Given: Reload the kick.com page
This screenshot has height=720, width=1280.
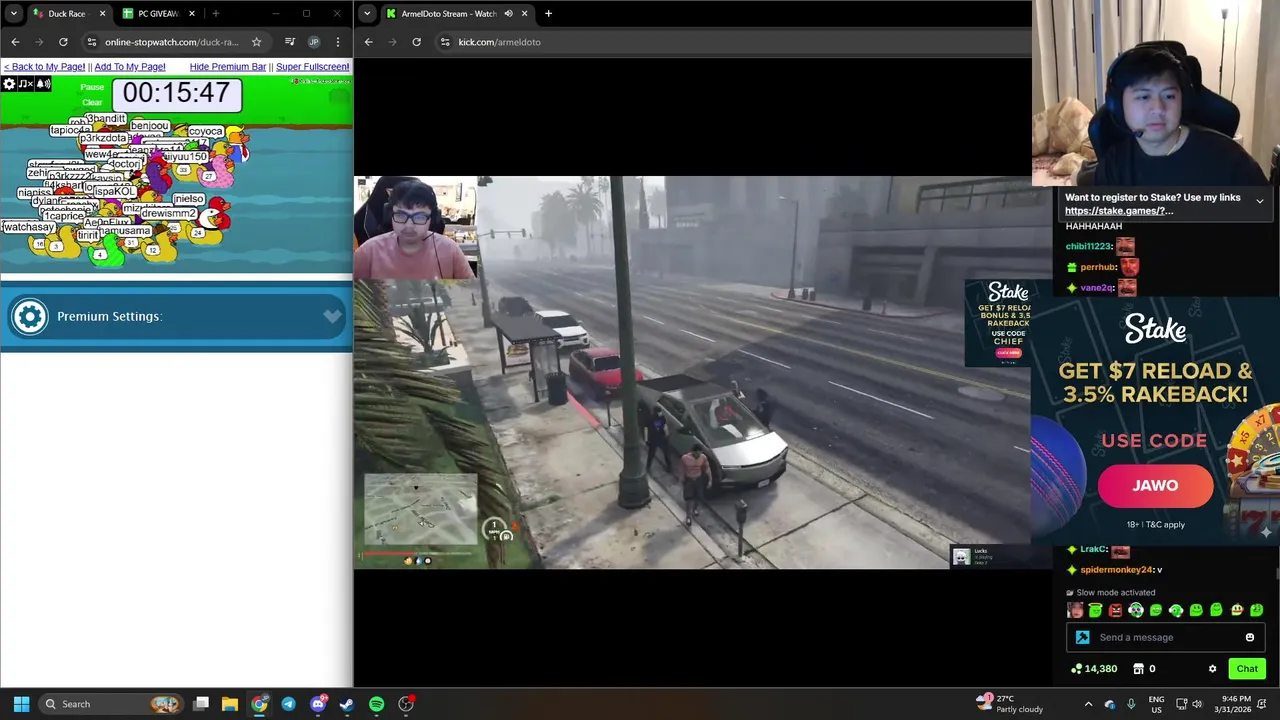Looking at the screenshot, I should point(416,42).
